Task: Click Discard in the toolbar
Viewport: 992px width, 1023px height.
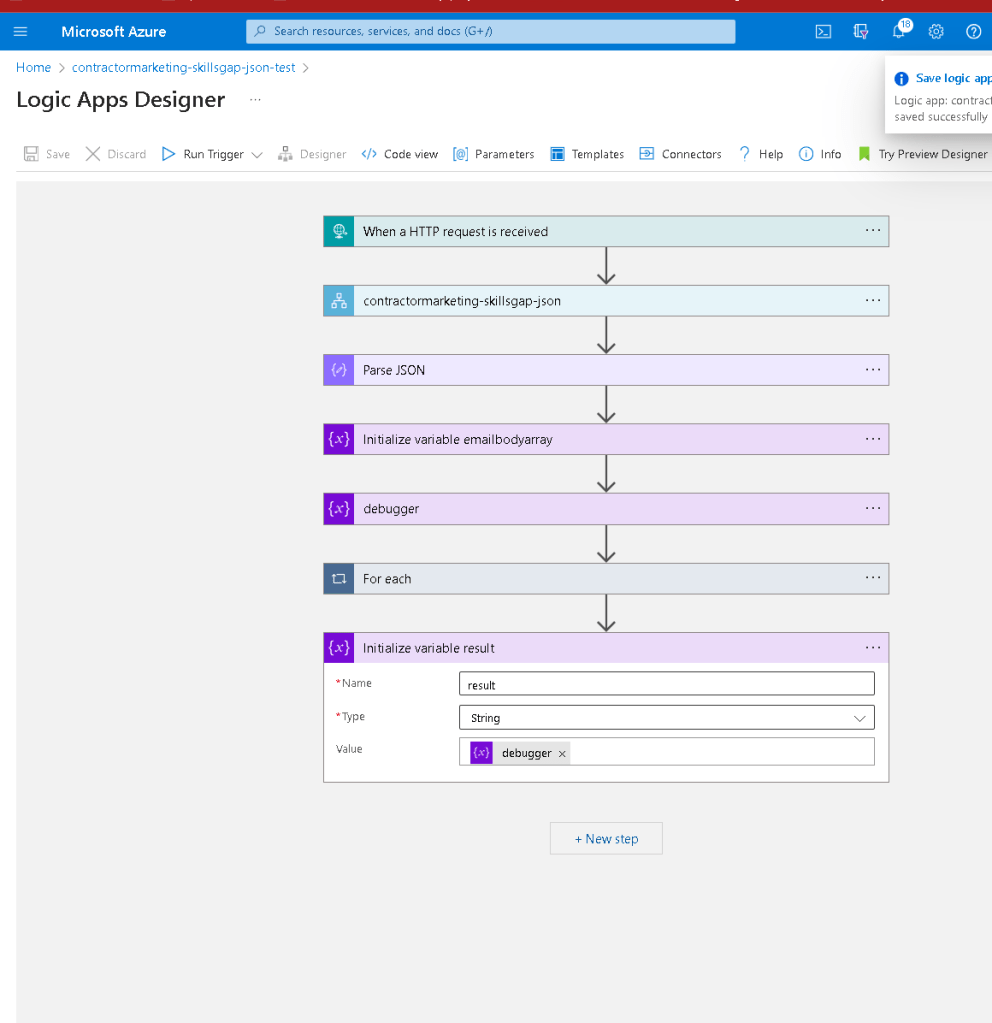Action: point(116,154)
